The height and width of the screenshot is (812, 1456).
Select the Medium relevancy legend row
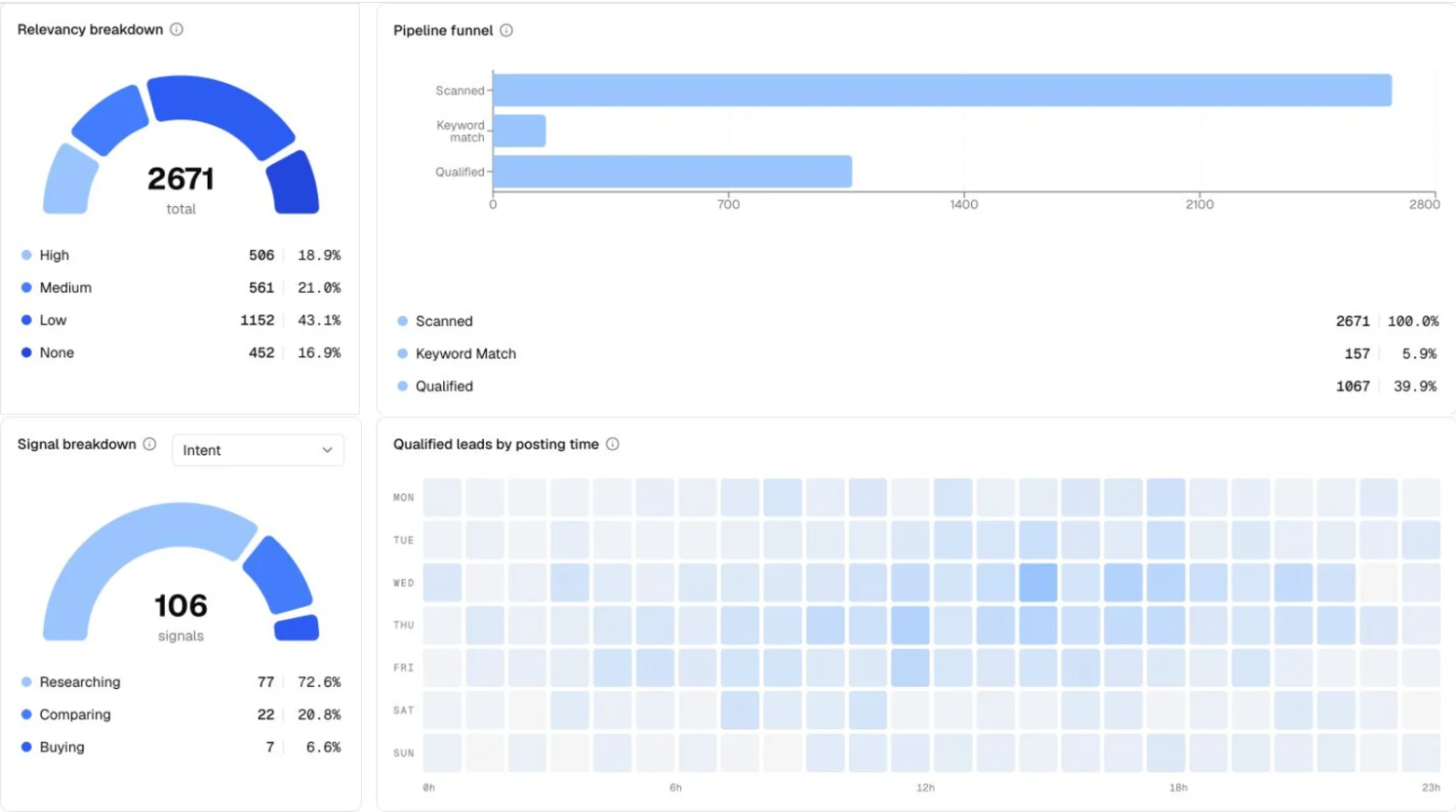tap(181, 288)
